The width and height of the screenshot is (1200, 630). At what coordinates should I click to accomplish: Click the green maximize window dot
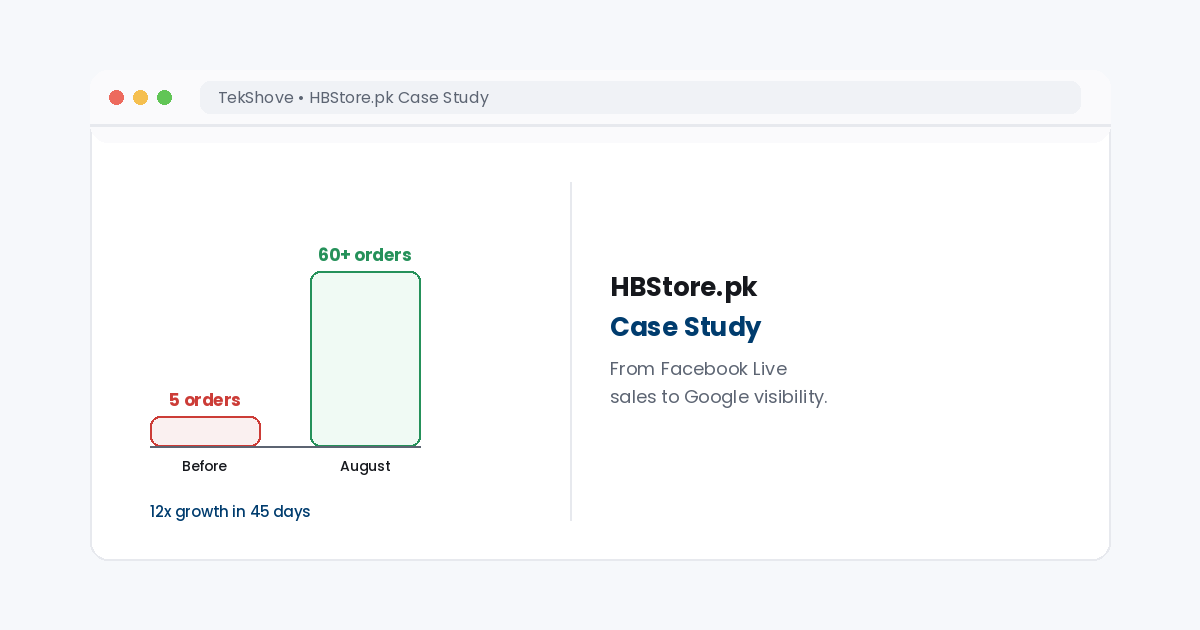(x=164, y=97)
